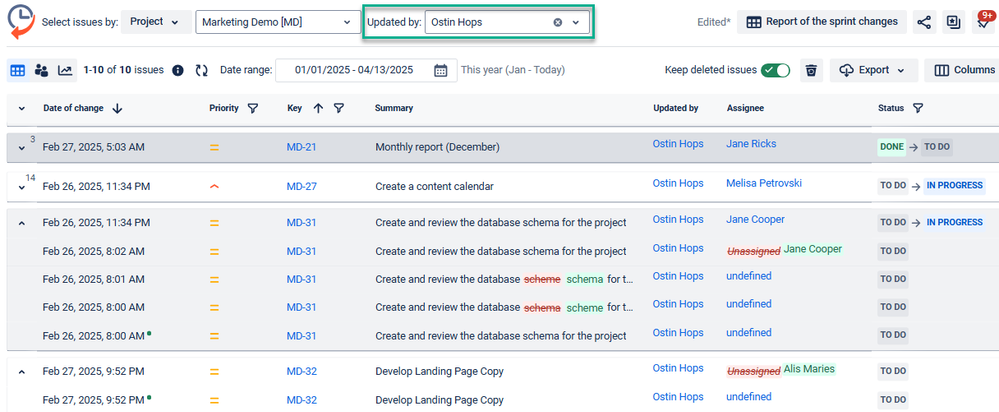Open MD-32 link at first 9:52 PM row
The width and height of the screenshot is (999, 412).
click(301, 372)
